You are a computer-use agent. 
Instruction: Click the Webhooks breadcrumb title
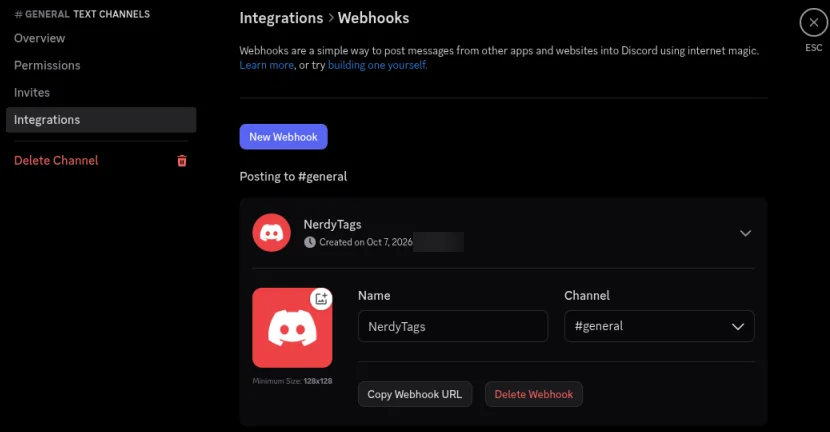tap(374, 18)
